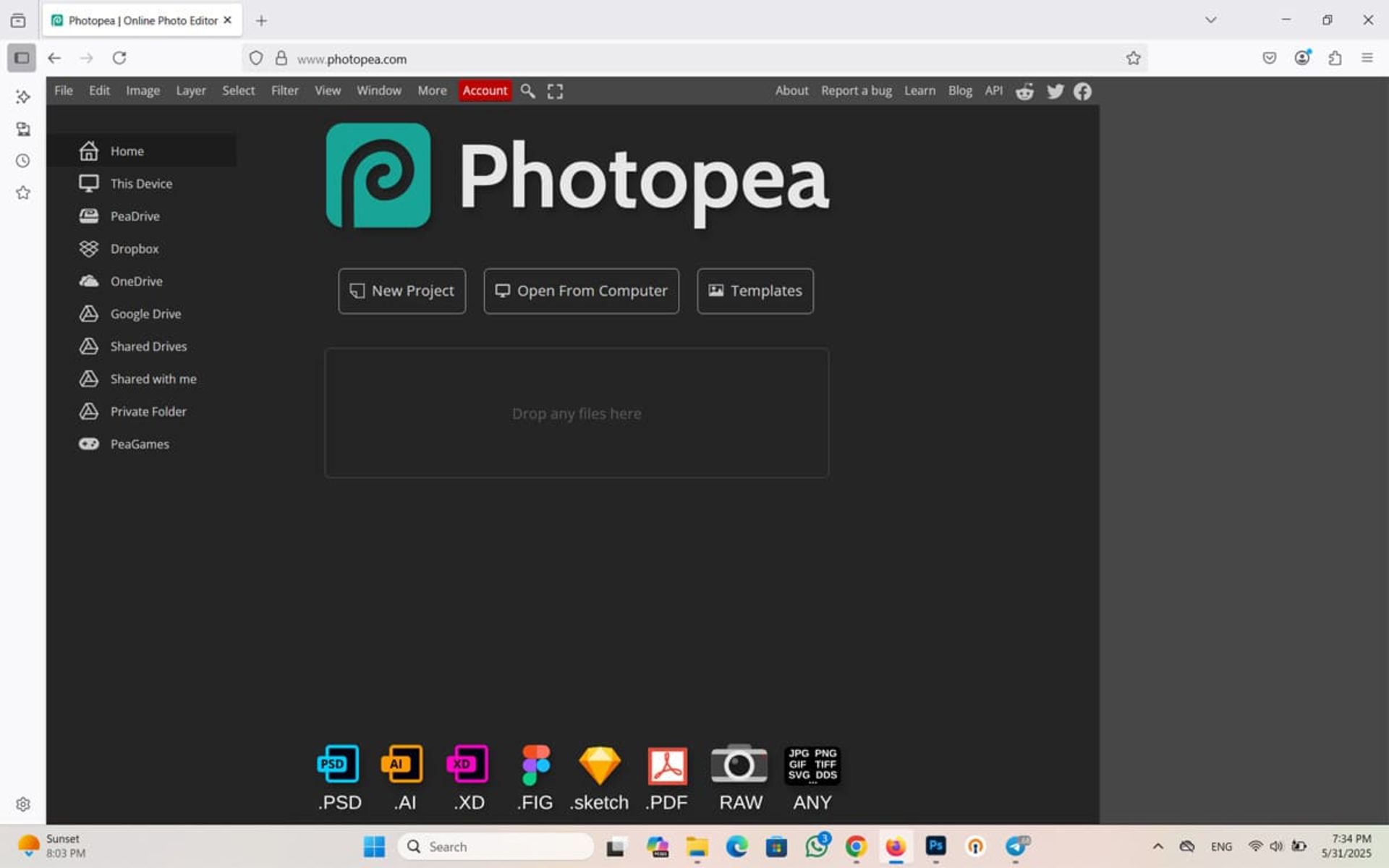Image resolution: width=1389 pixels, height=868 pixels.
Task: Close the Photopea browser tab
Action: coord(227,20)
